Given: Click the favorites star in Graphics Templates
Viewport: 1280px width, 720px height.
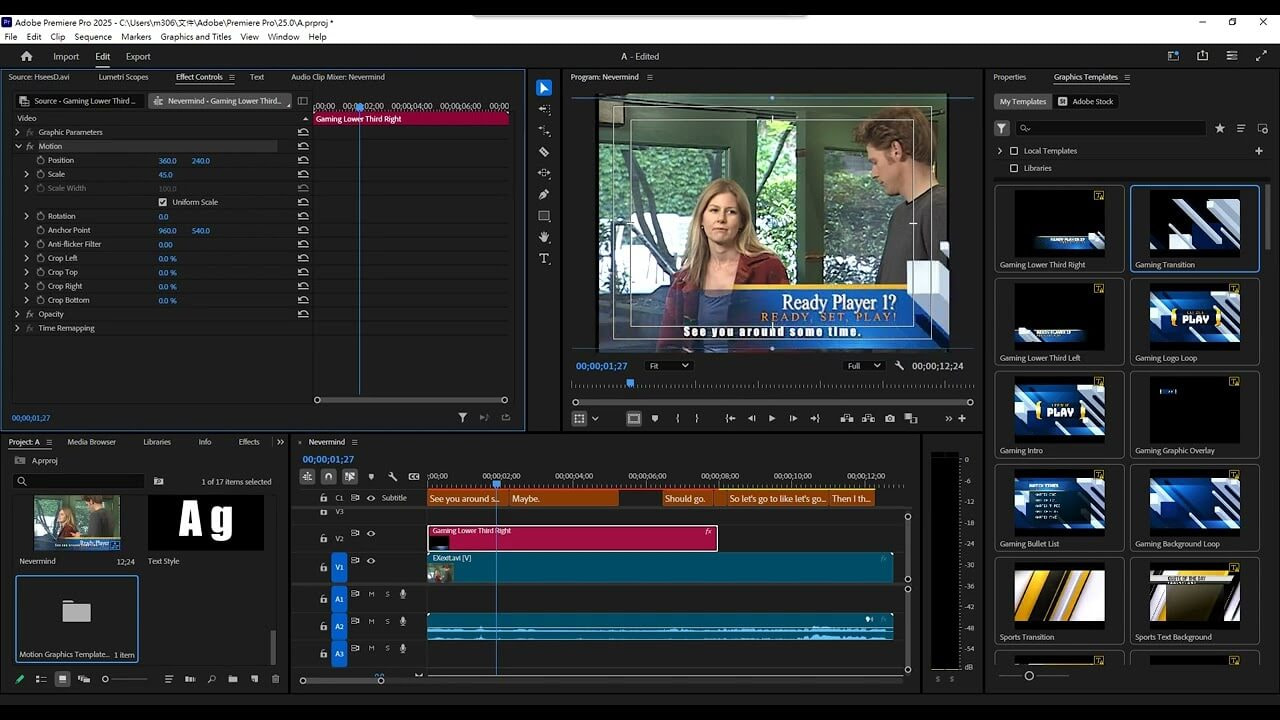Looking at the screenshot, I should pos(1219,128).
